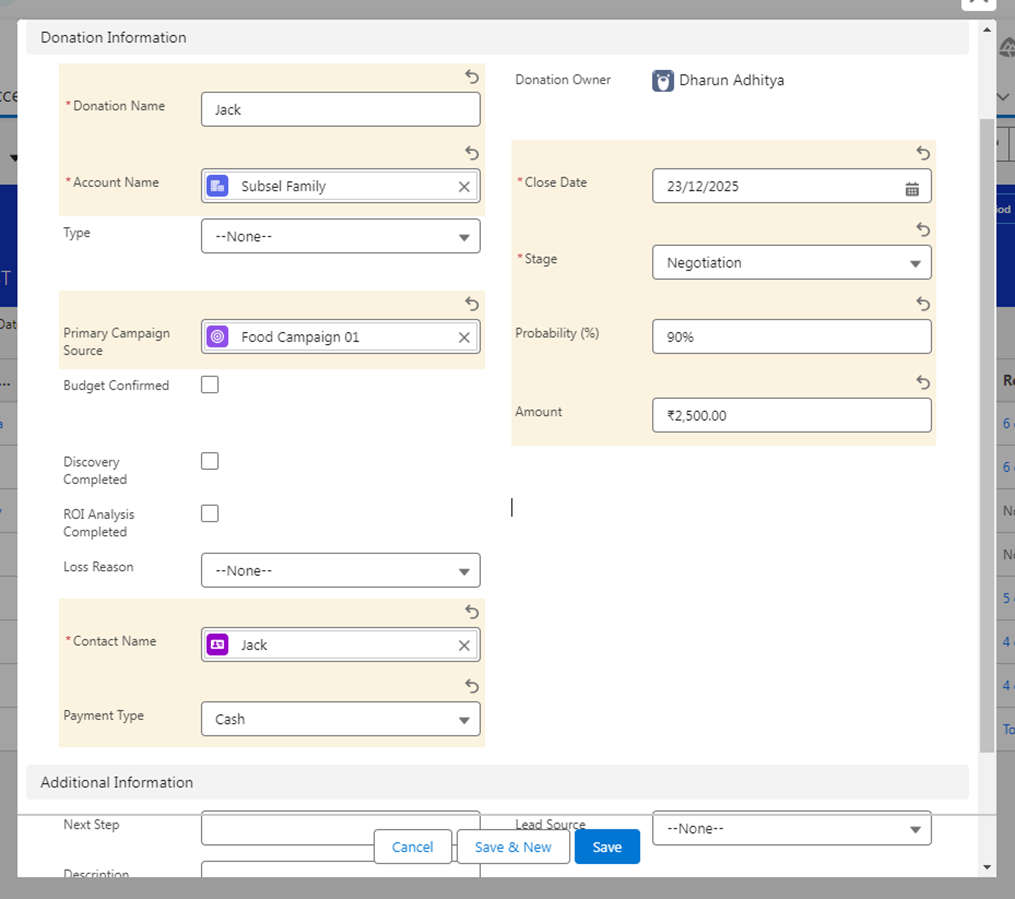Click the Donation Information section header
This screenshot has height=899, width=1015.
pos(497,38)
